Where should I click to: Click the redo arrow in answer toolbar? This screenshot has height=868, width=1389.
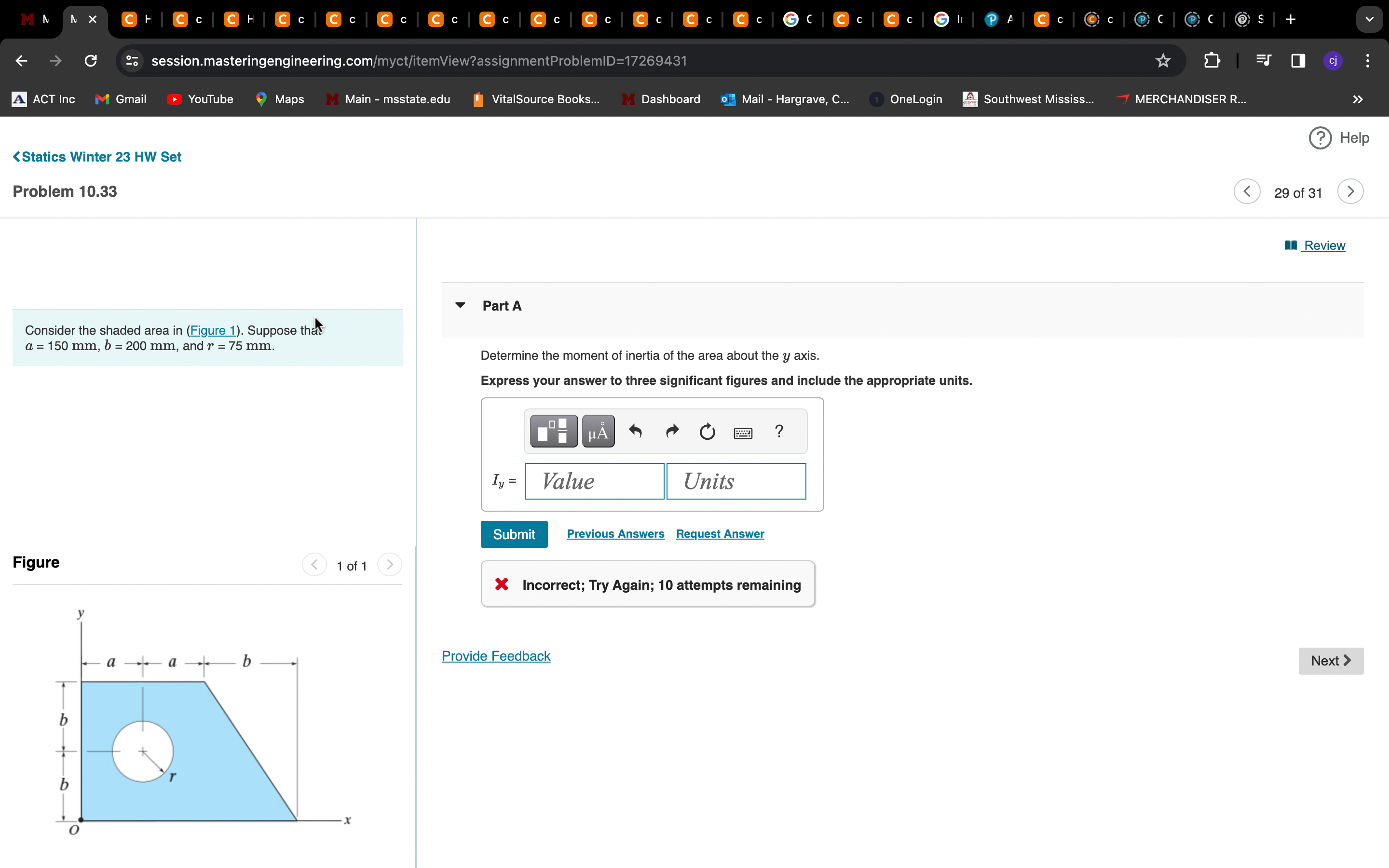672,431
